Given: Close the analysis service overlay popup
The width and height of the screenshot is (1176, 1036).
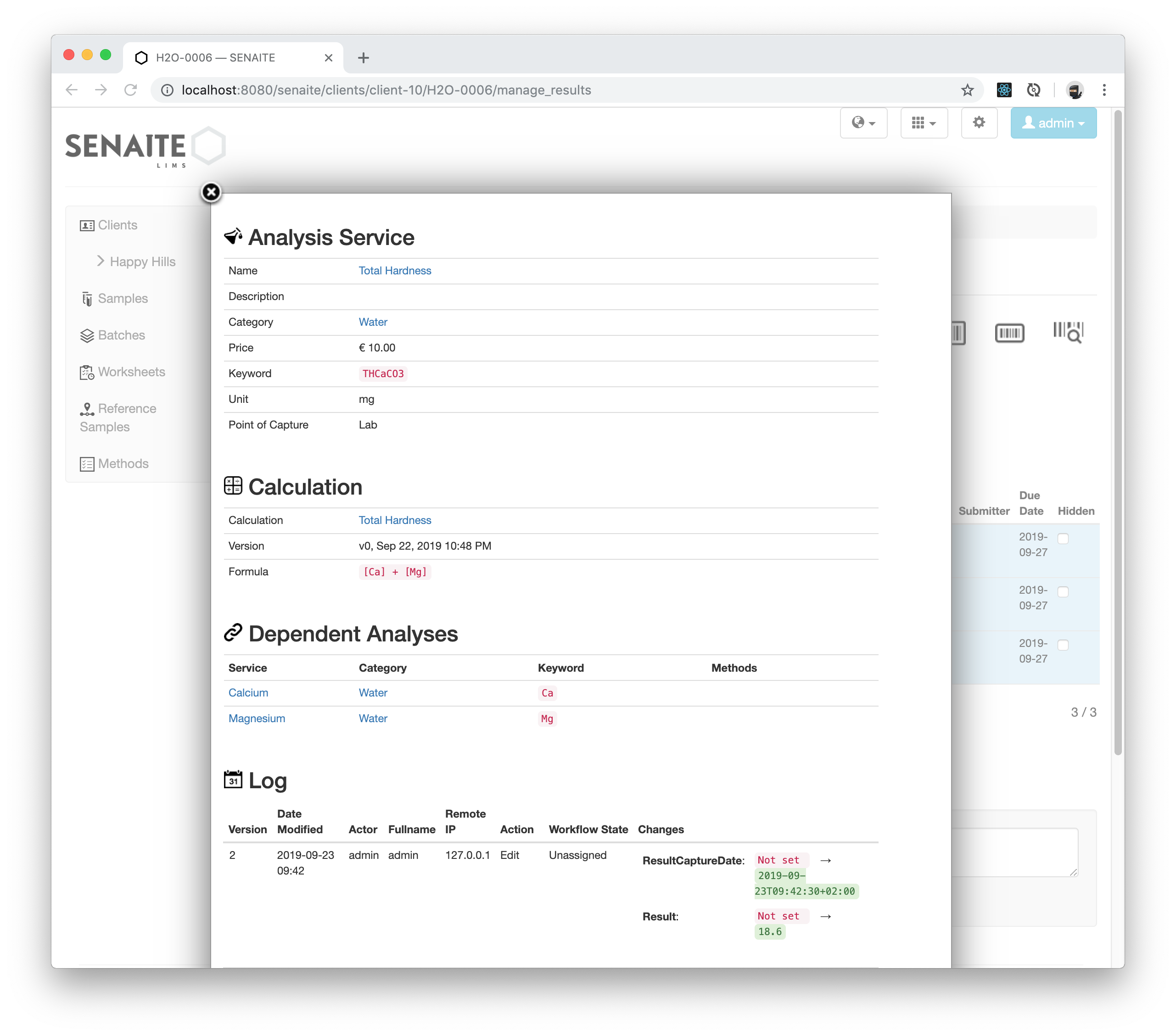Looking at the screenshot, I should click(x=211, y=192).
